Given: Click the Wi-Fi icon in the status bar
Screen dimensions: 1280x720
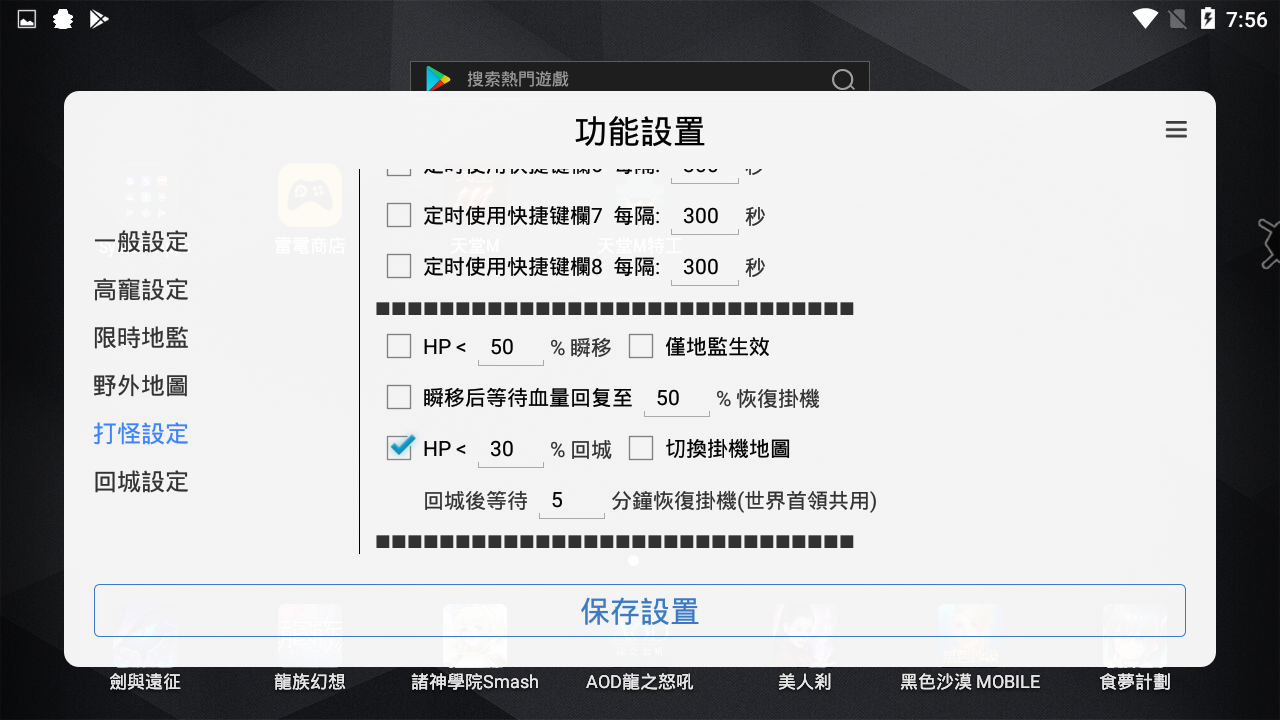Looking at the screenshot, I should (x=1143, y=17).
